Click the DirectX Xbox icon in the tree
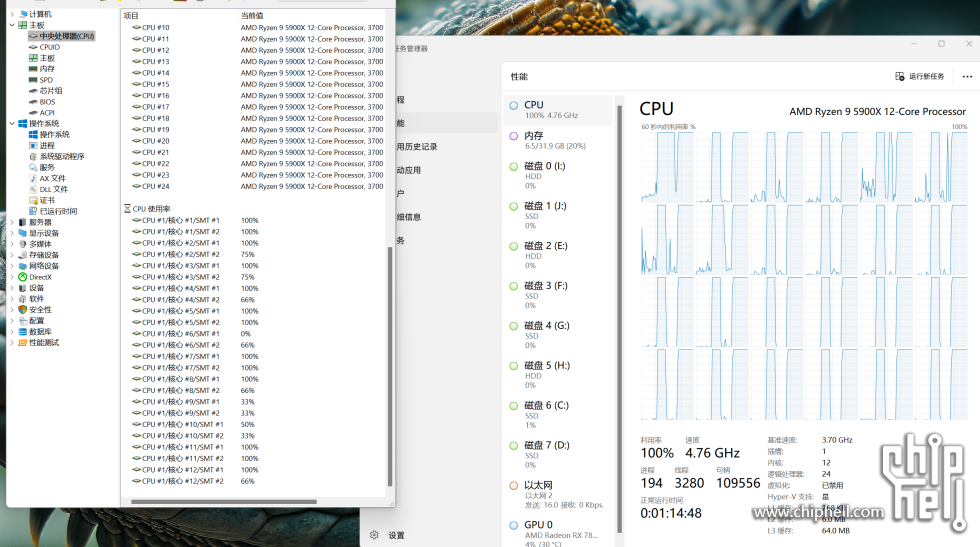Viewport: 980px width, 547px height. point(22,277)
